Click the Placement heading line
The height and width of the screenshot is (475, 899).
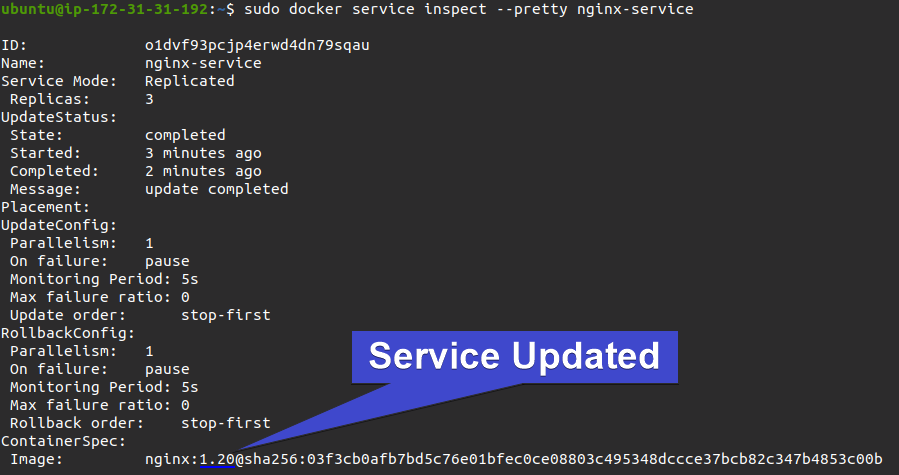(x=46, y=207)
